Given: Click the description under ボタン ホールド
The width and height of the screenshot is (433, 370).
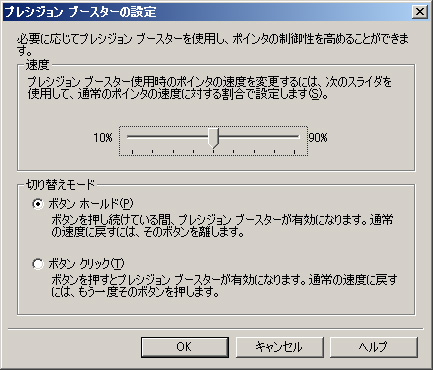Looking at the screenshot, I should [222, 226].
